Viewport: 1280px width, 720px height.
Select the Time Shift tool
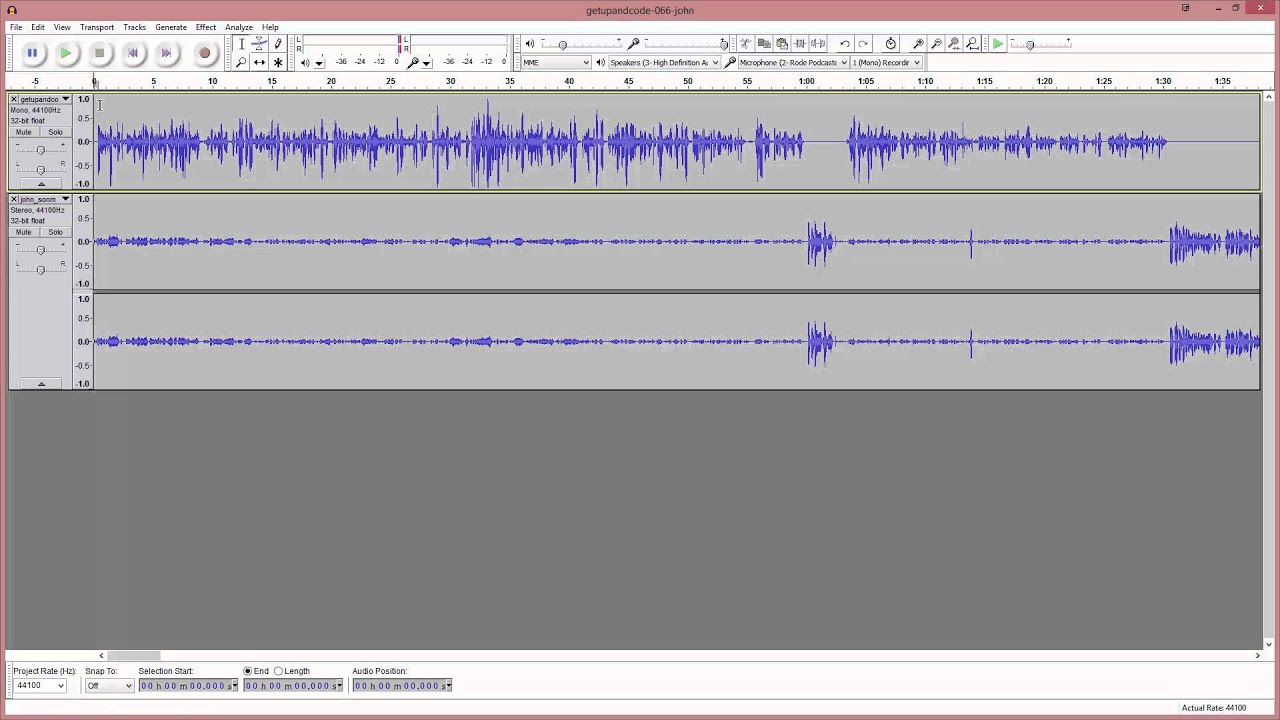259,62
